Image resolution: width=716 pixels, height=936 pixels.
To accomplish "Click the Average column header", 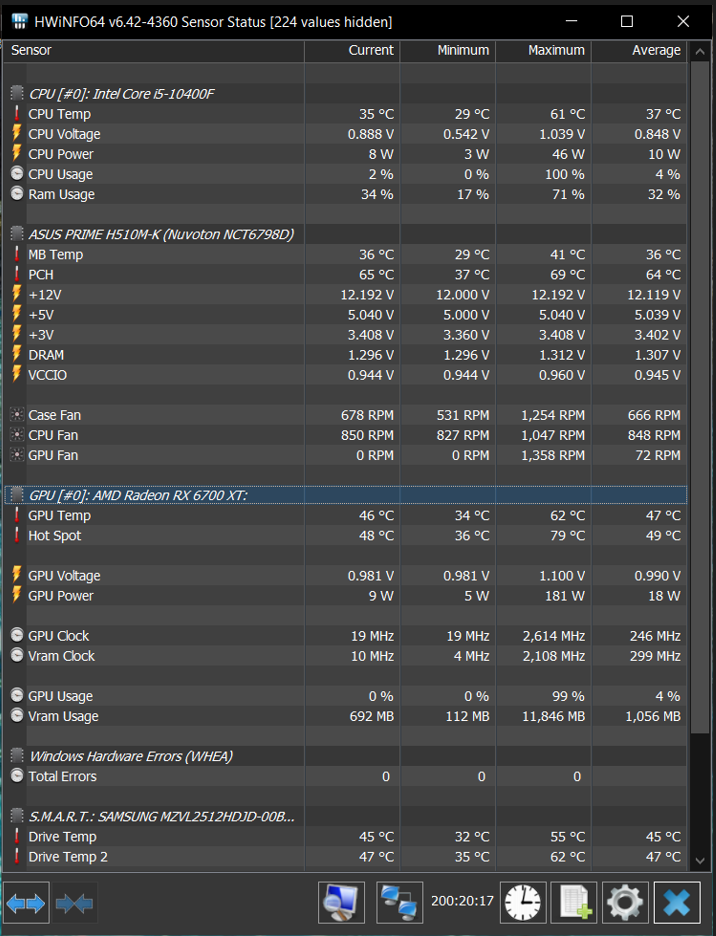I will (639, 50).
